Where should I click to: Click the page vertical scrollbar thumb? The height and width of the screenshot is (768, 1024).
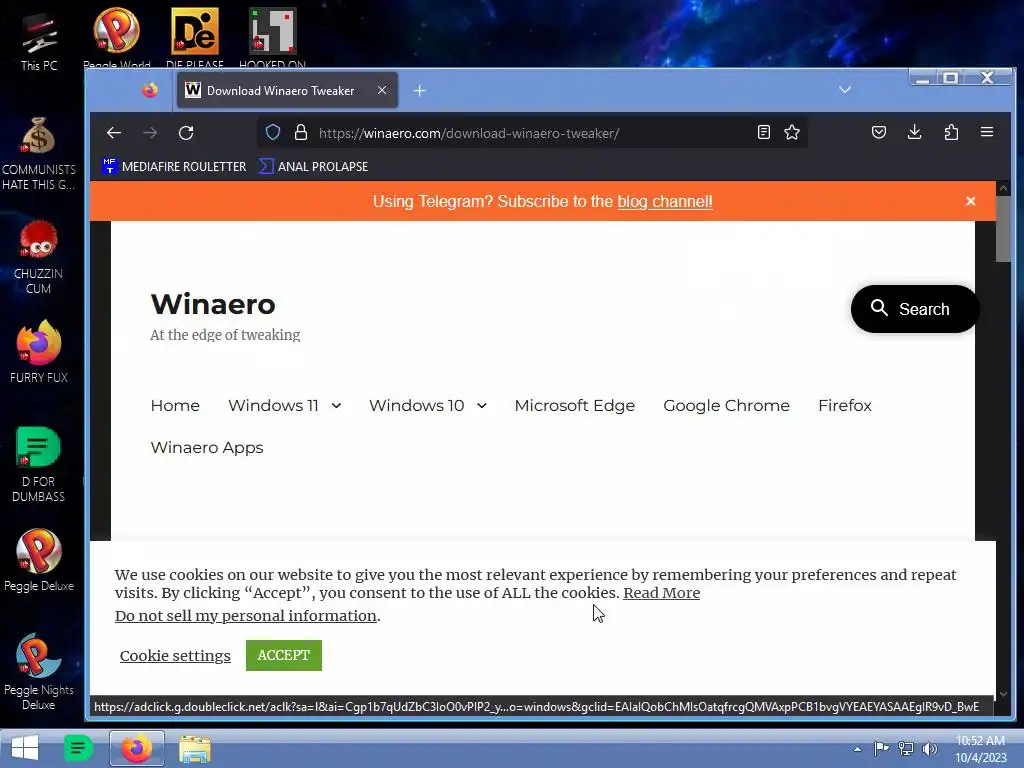click(1002, 229)
